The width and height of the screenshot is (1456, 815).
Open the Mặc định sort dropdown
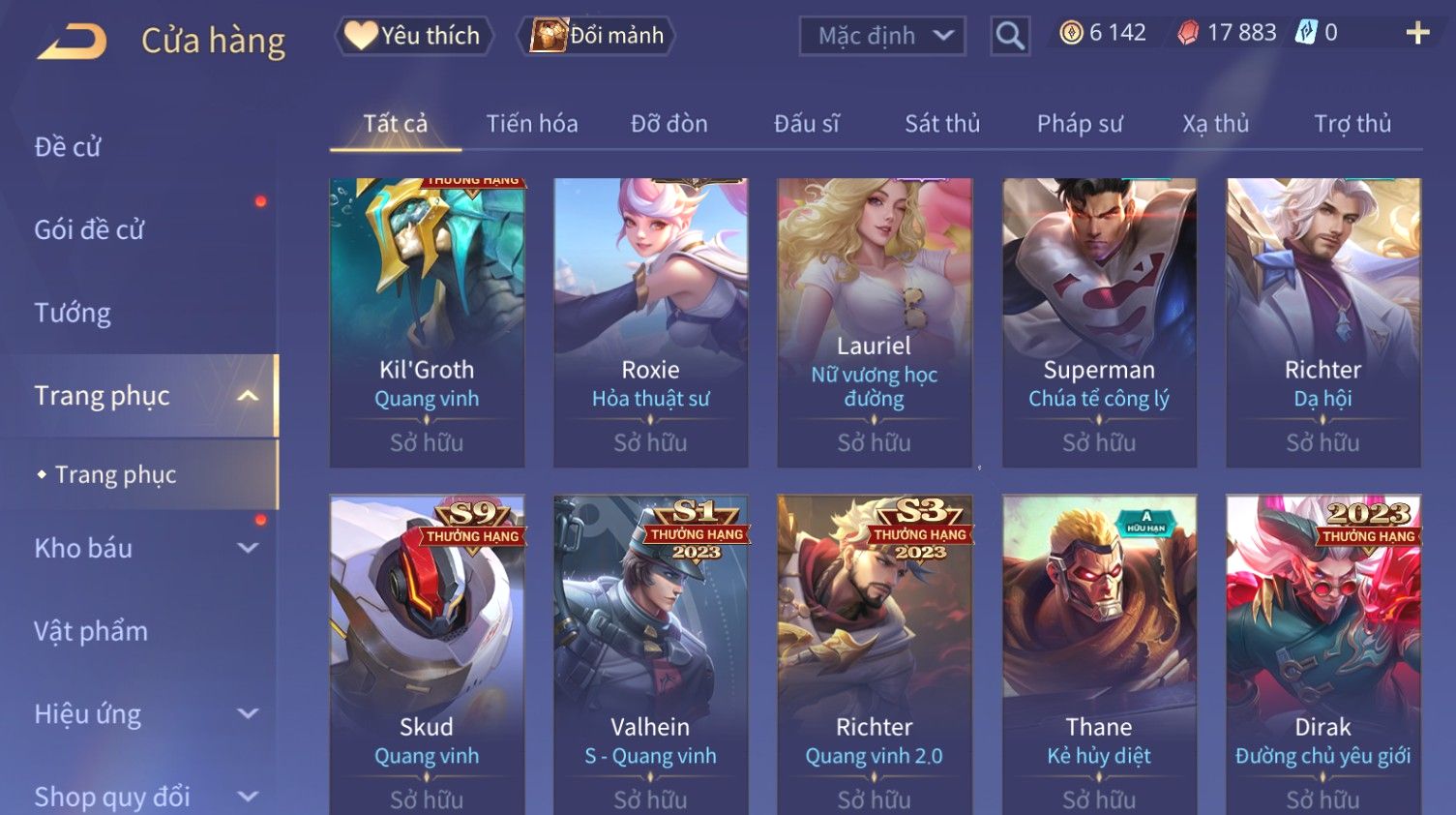tap(882, 36)
